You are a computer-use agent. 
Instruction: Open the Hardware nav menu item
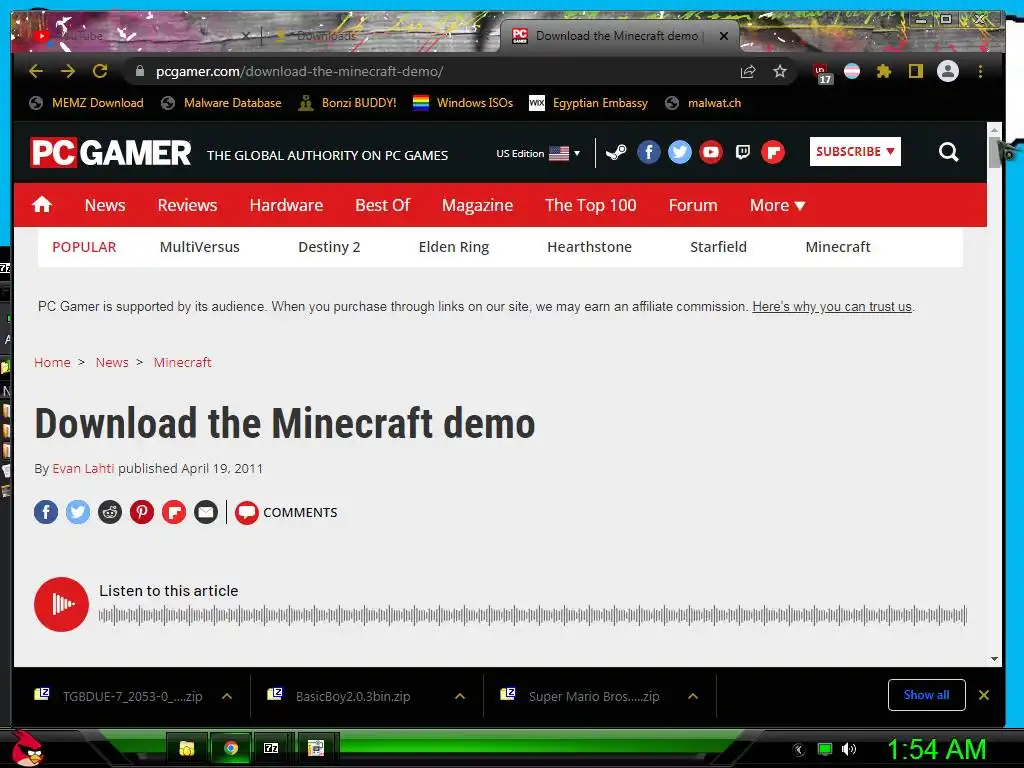286,205
